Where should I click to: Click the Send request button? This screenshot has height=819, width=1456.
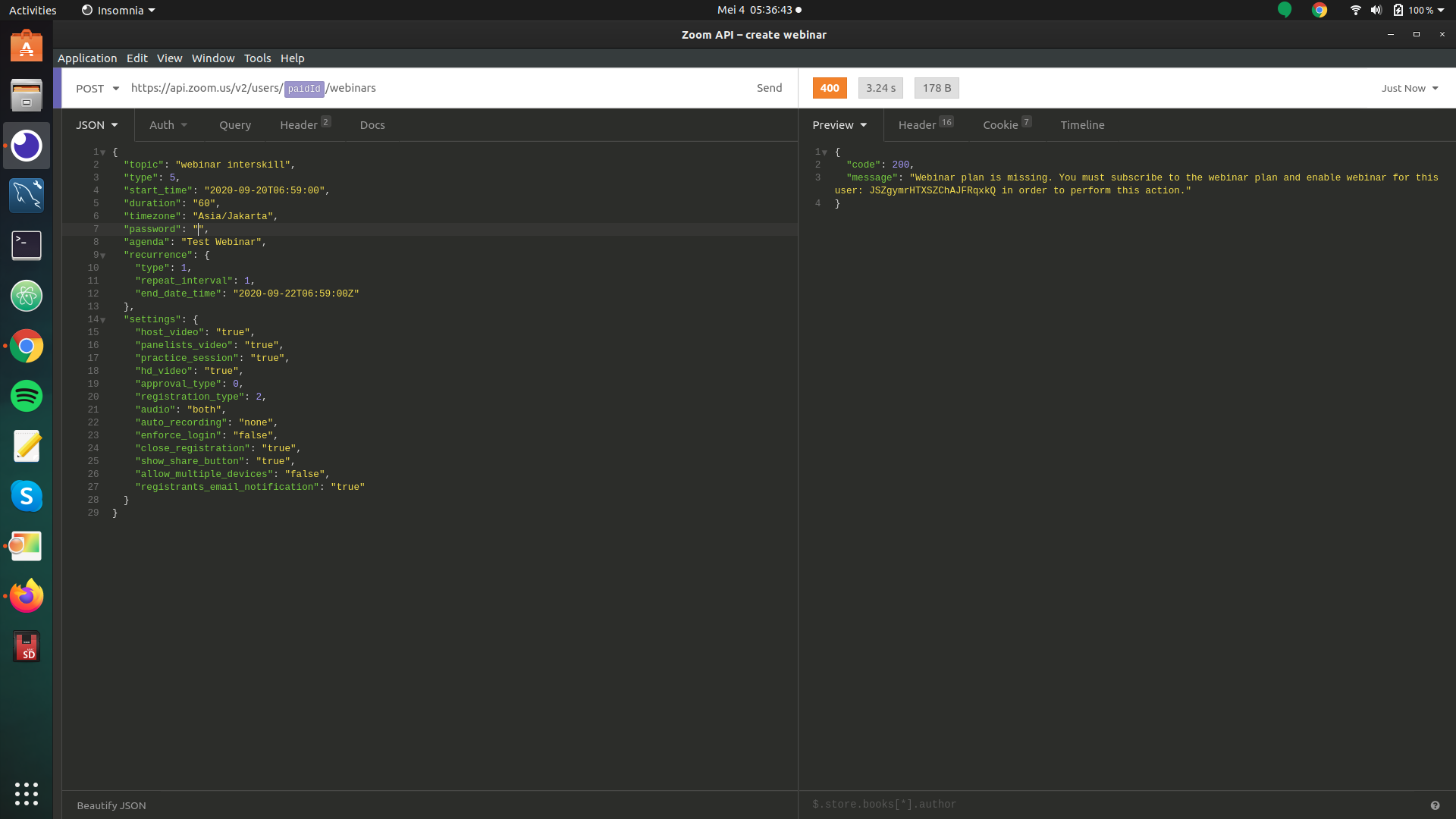tap(769, 88)
